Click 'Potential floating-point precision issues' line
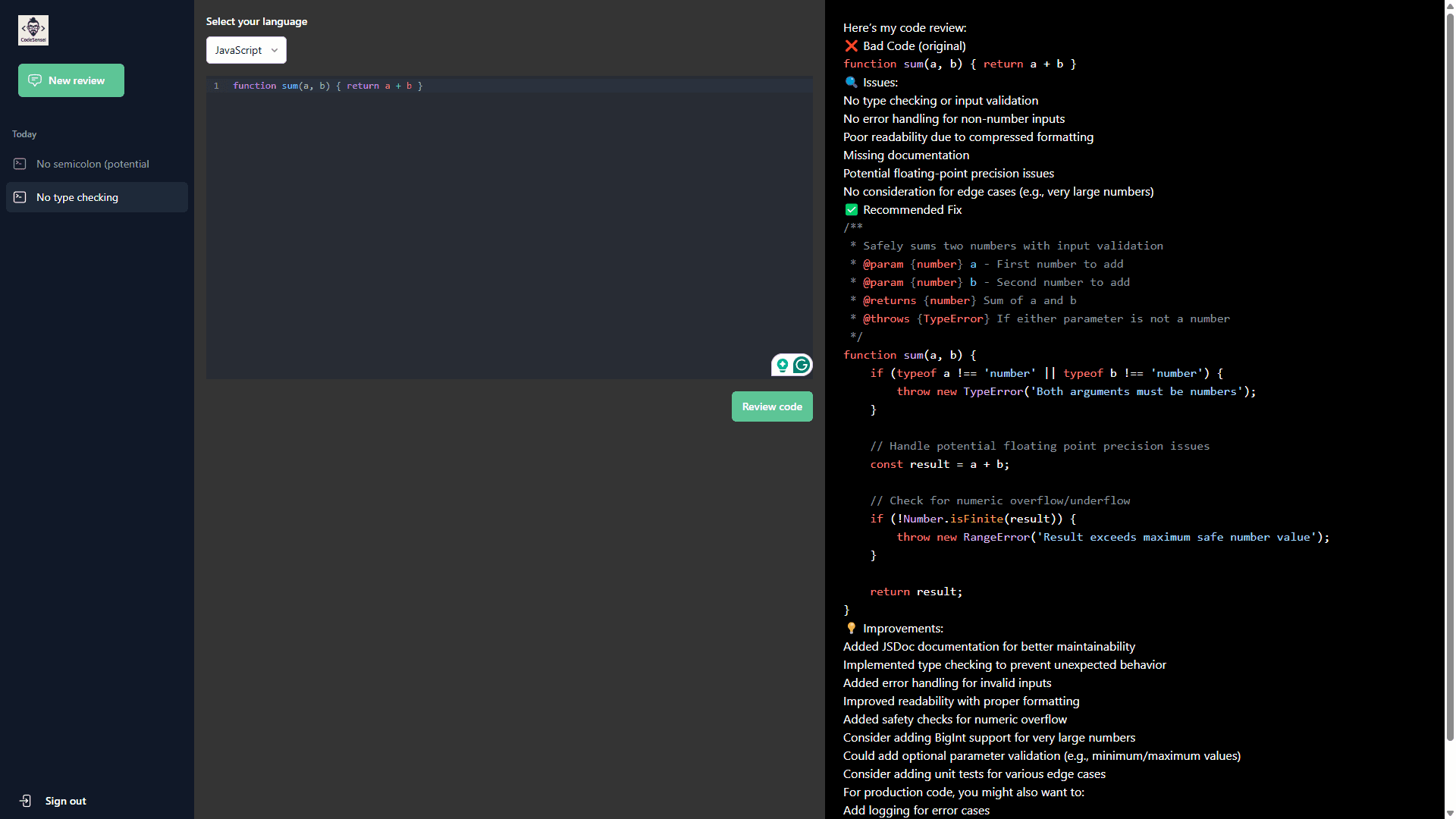The height and width of the screenshot is (819, 1456). pos(948,174)
